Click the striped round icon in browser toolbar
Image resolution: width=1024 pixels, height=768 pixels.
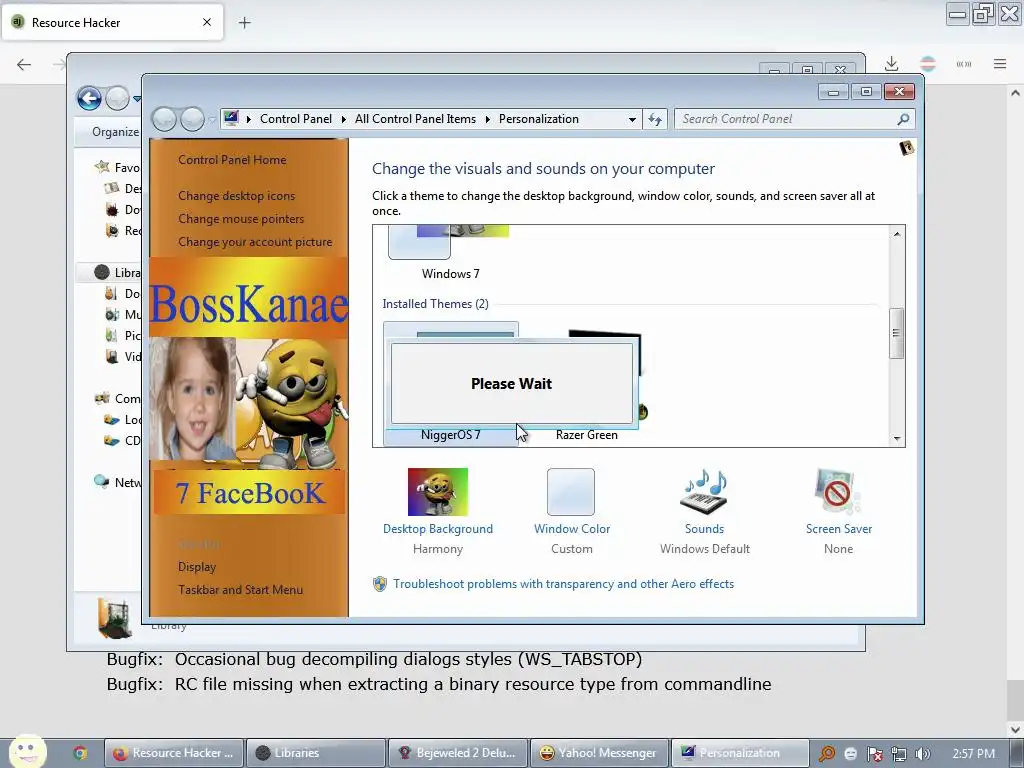(927, 63)
